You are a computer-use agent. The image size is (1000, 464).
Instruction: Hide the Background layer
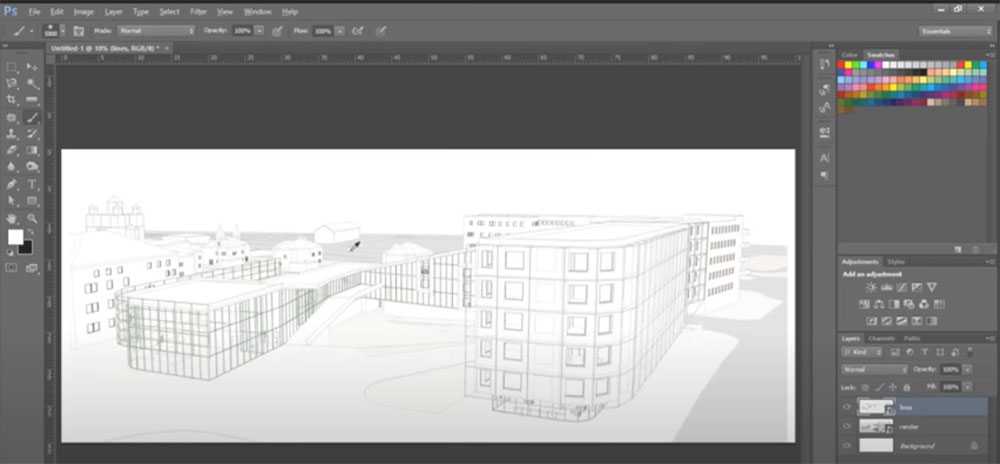pos(847,445)
